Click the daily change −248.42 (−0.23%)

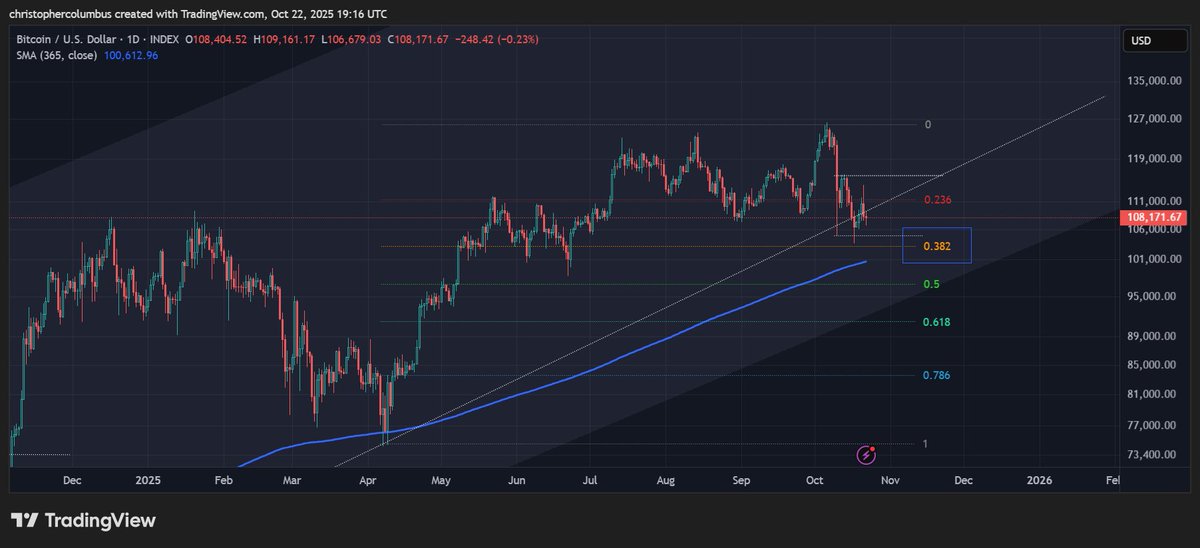coord(496,40)
